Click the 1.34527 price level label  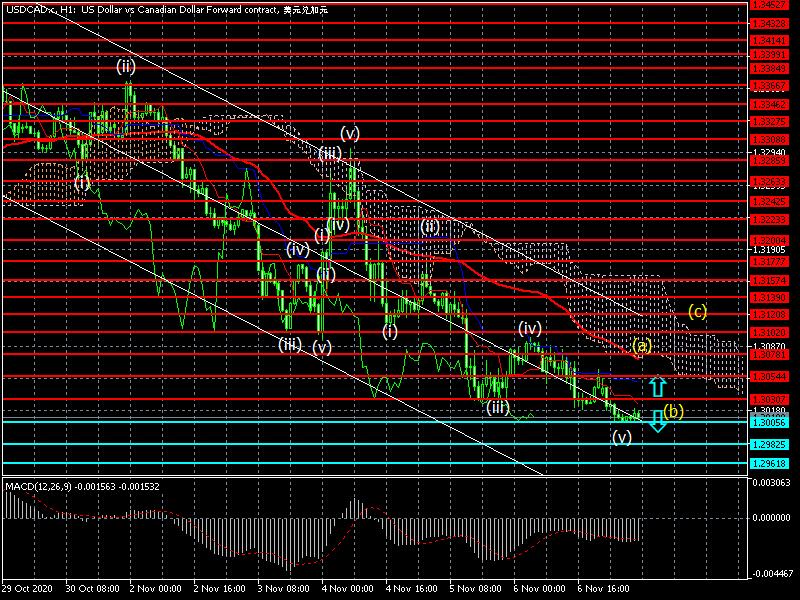[769, 6]
